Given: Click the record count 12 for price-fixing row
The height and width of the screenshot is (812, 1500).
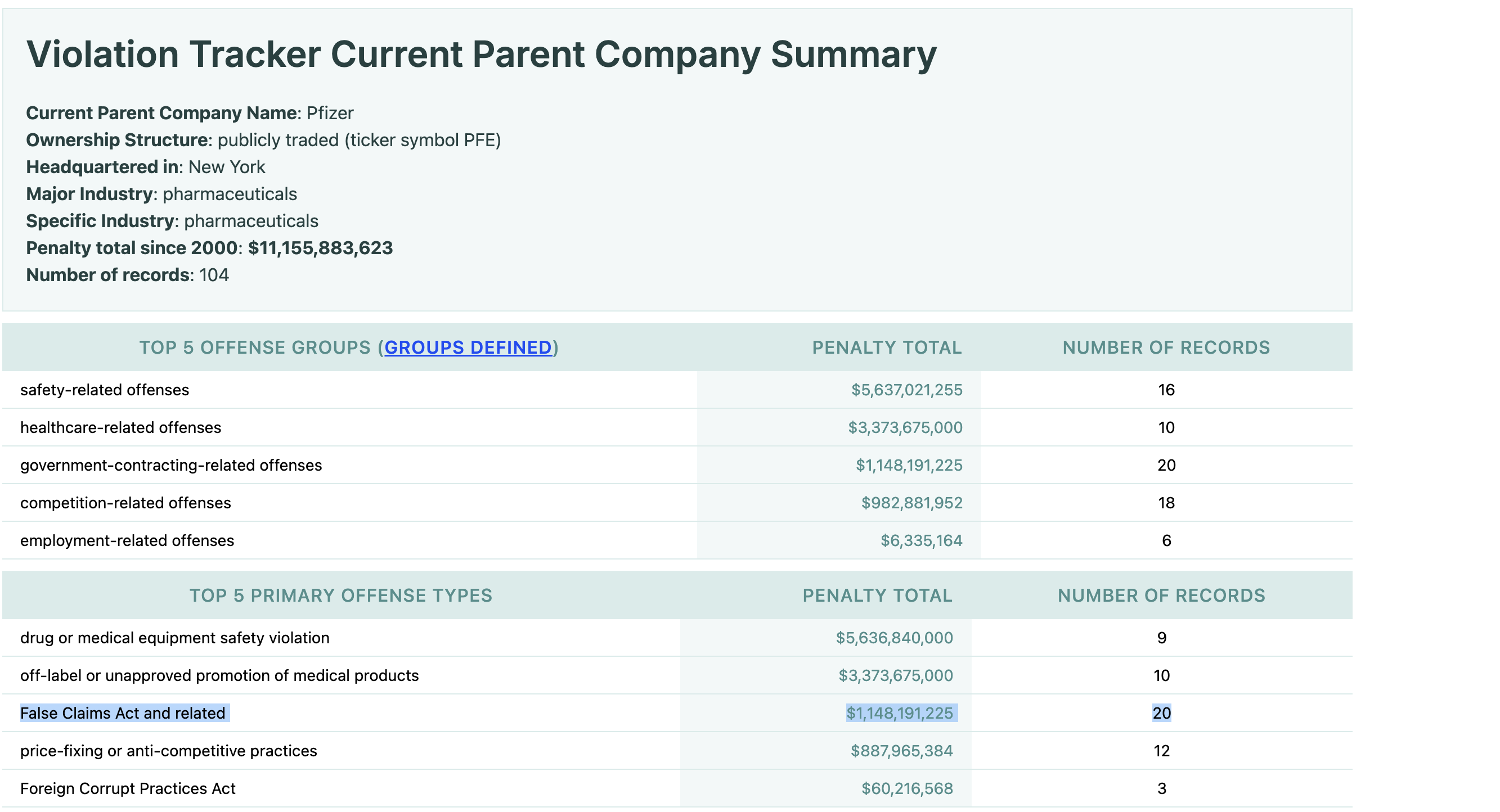Looking at the screenshot, I should (x=1162, y=751).
